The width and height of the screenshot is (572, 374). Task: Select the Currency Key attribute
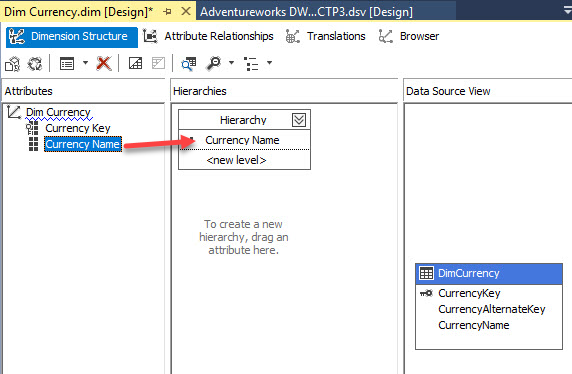click(78, 128)
